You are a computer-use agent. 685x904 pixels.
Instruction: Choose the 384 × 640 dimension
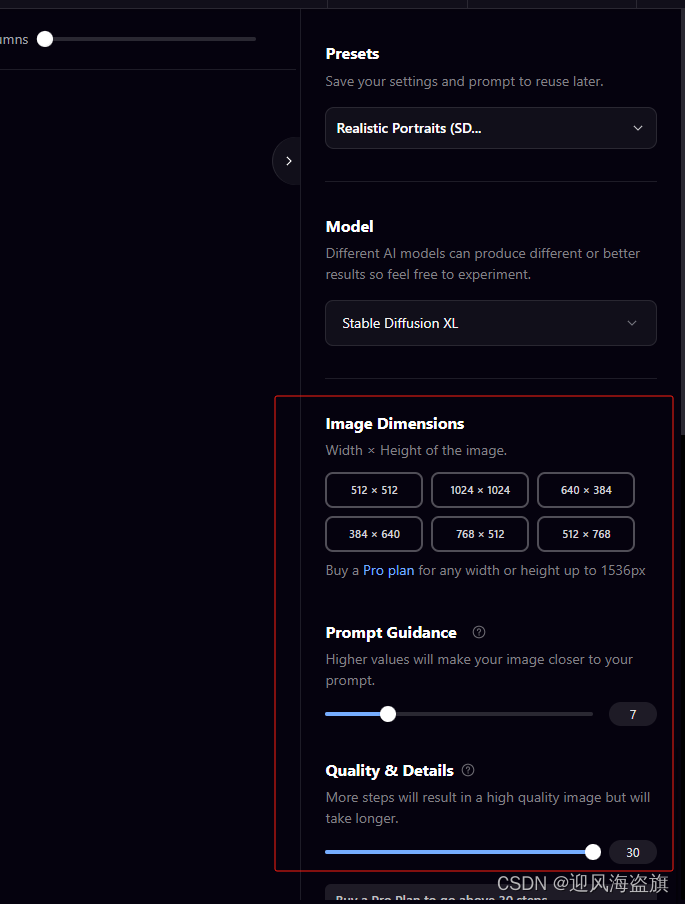(374, 534)
